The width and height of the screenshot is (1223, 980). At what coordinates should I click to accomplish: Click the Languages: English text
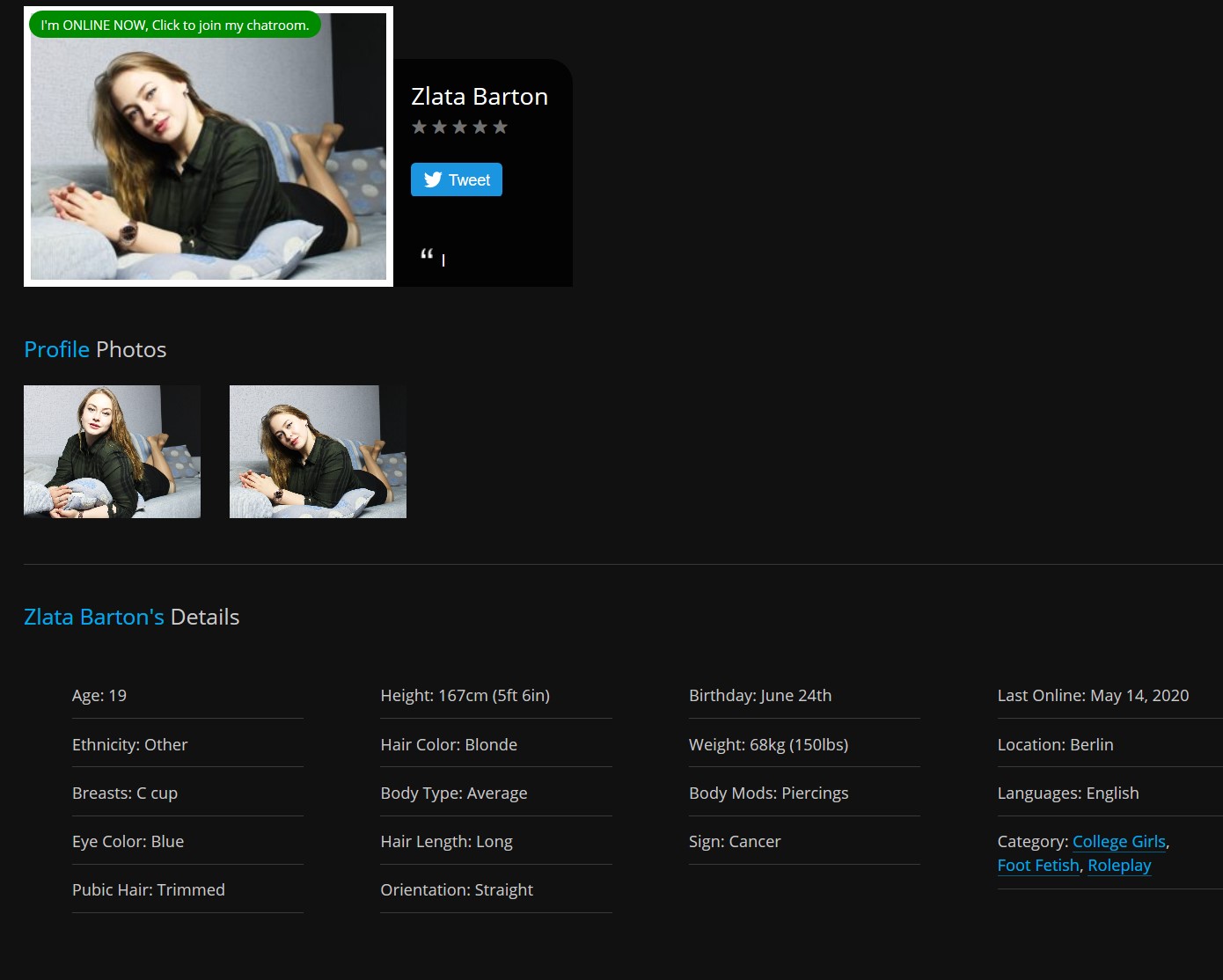click(x=1068, y=794)
